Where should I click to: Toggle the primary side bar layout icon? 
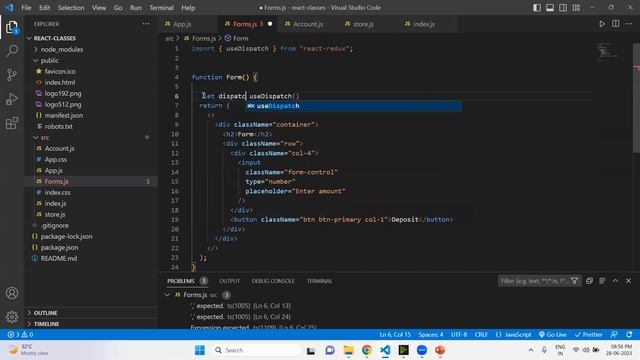pos(537,8)
